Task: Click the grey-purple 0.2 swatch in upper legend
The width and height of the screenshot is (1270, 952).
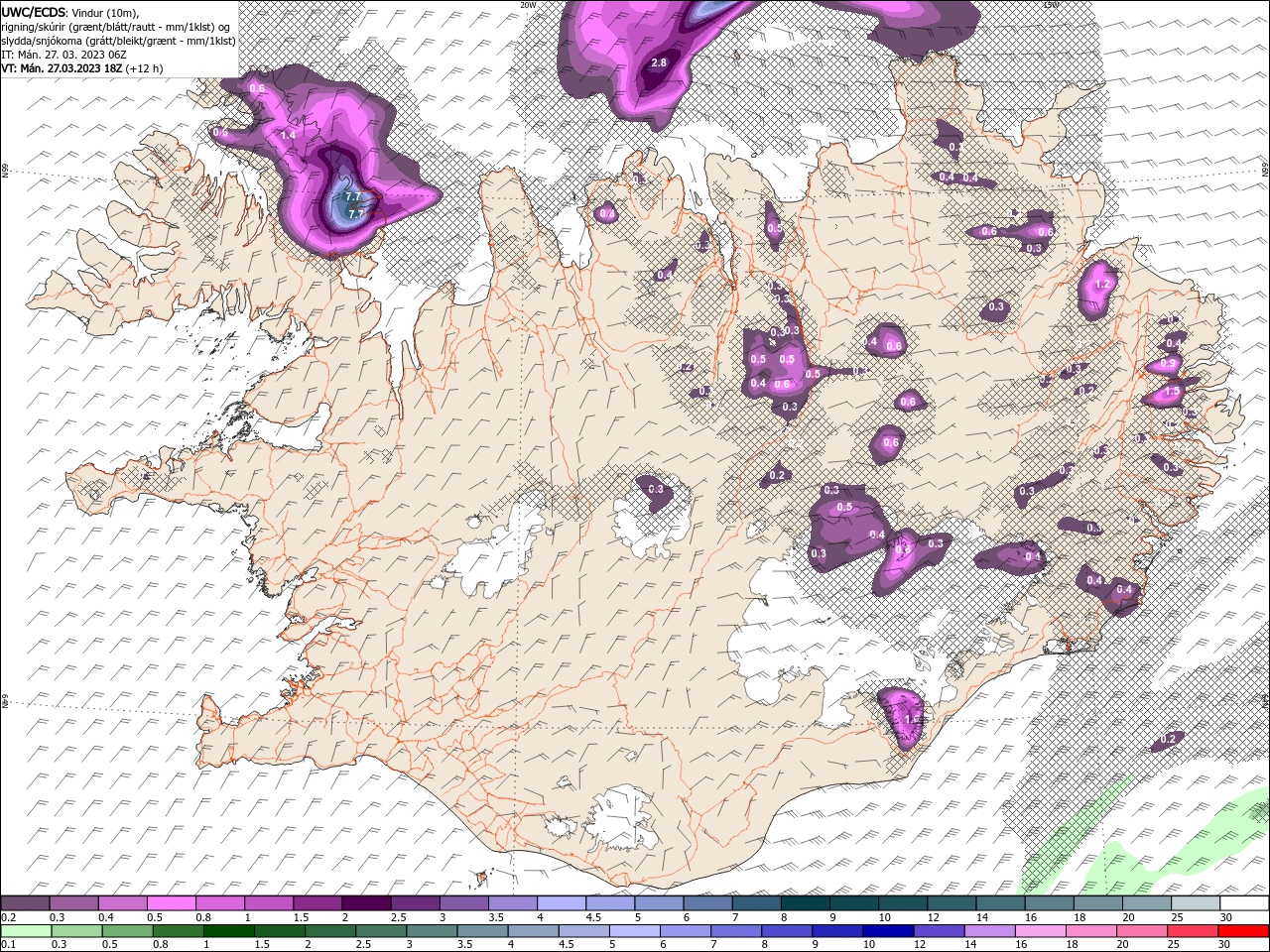Action: (25, 903)
